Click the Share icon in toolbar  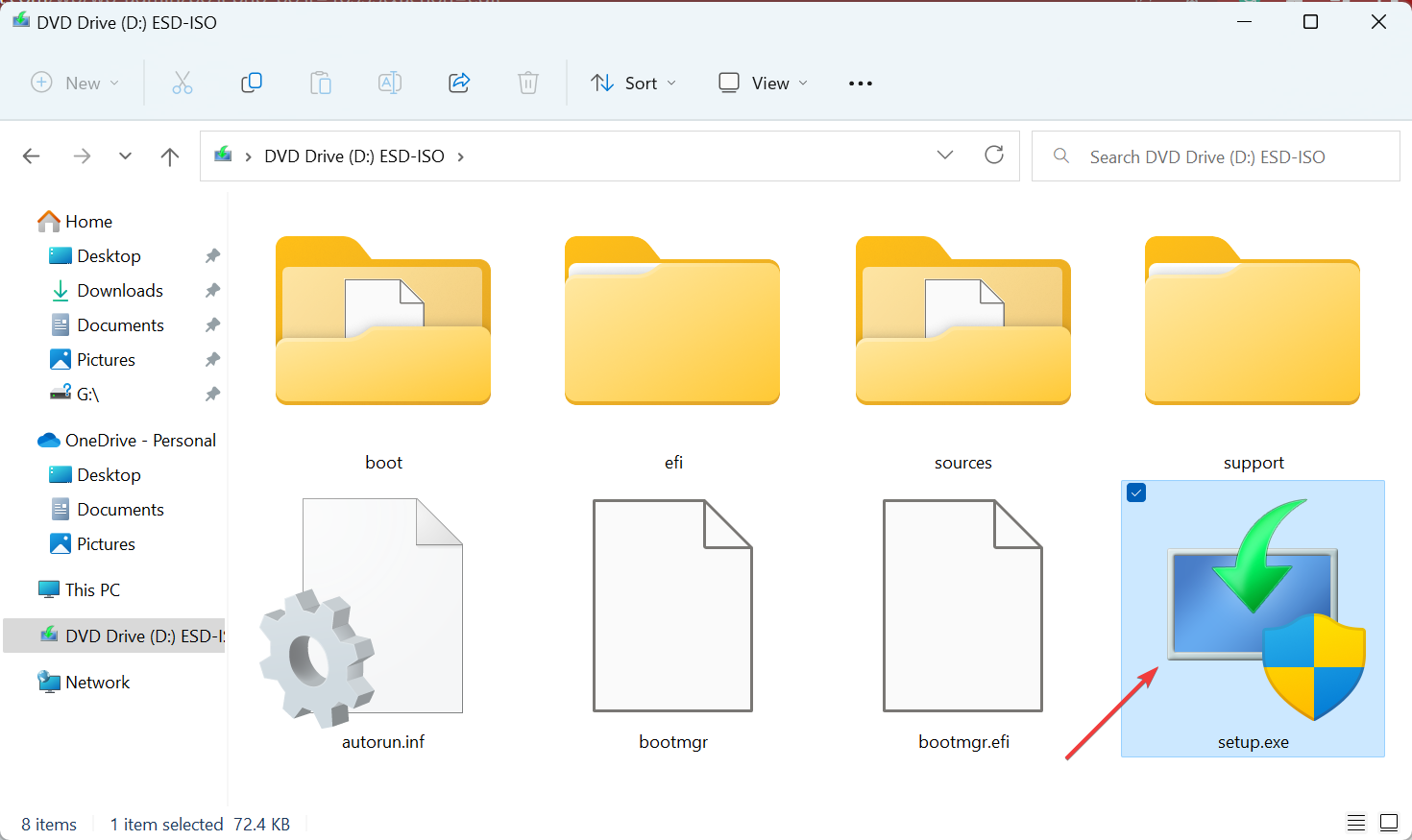(x=459, y=84)
